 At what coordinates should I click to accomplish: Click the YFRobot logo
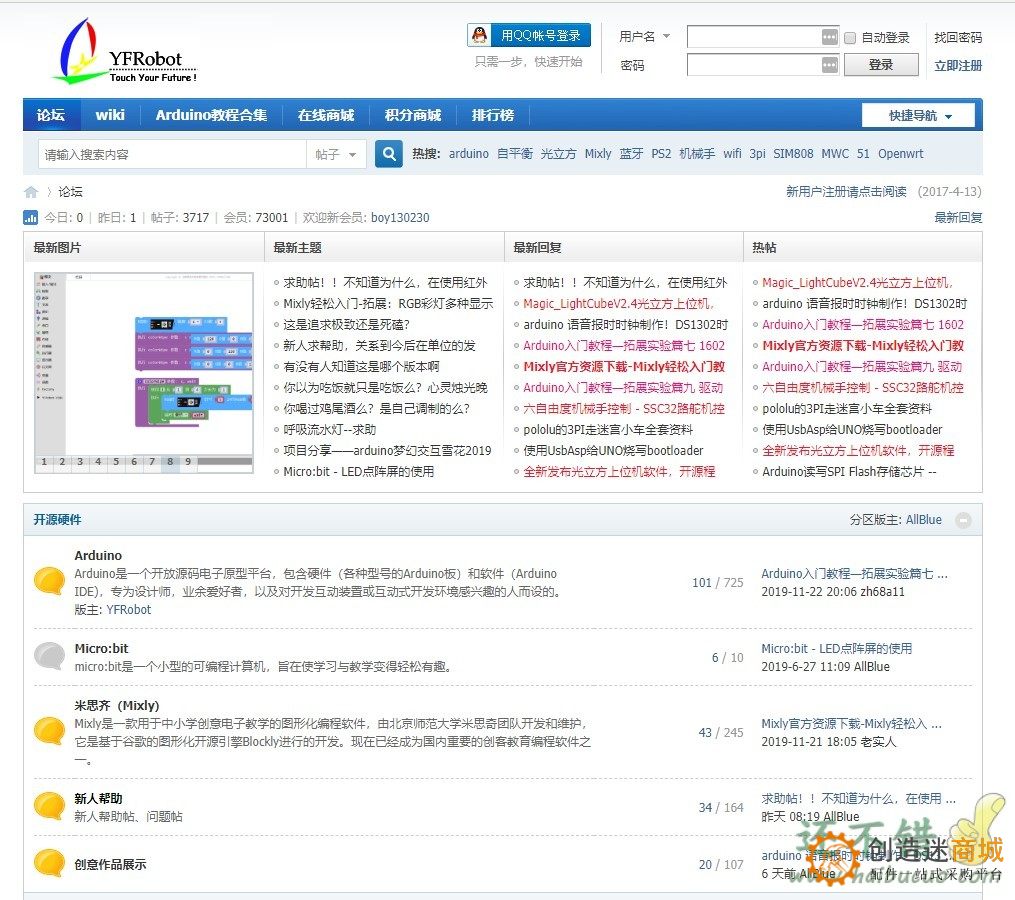[126, 51]
